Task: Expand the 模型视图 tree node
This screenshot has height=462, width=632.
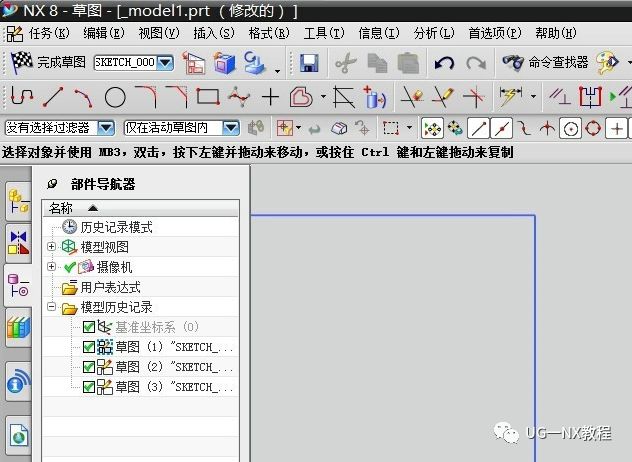Action: (x=51, y=246)
